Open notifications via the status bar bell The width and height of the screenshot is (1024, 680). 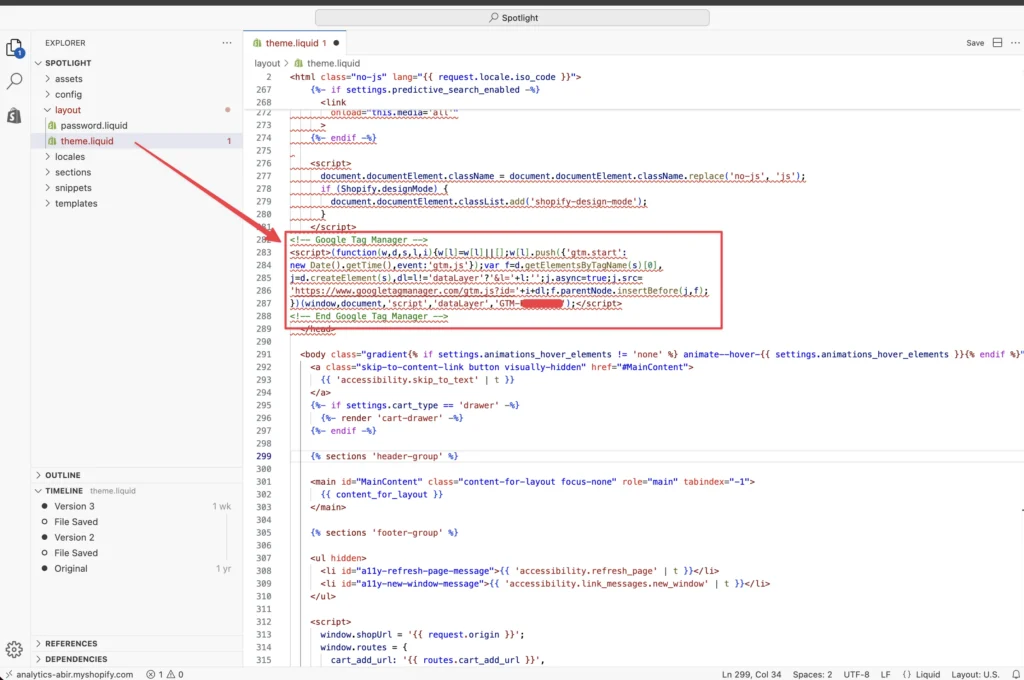1017,674
